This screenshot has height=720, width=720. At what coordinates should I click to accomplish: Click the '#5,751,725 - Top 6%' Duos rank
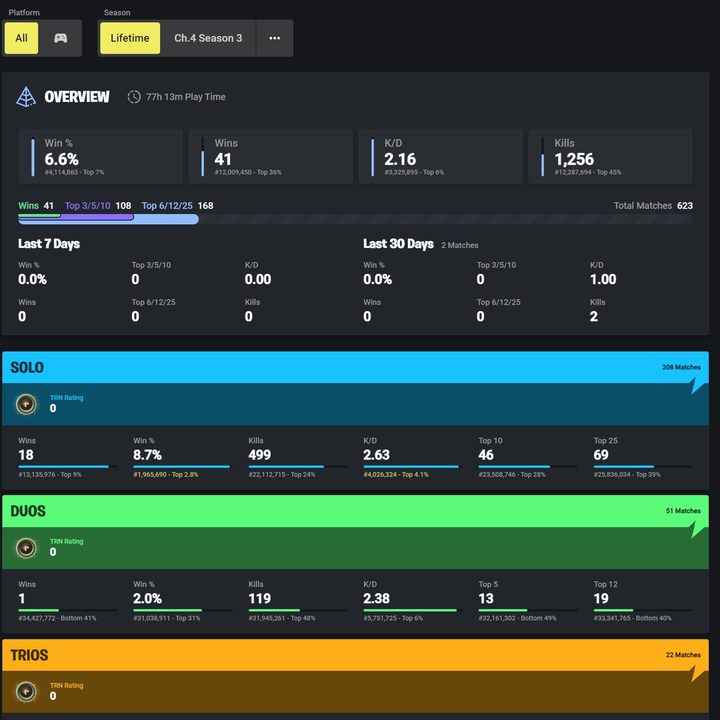[x=393, y=619]
